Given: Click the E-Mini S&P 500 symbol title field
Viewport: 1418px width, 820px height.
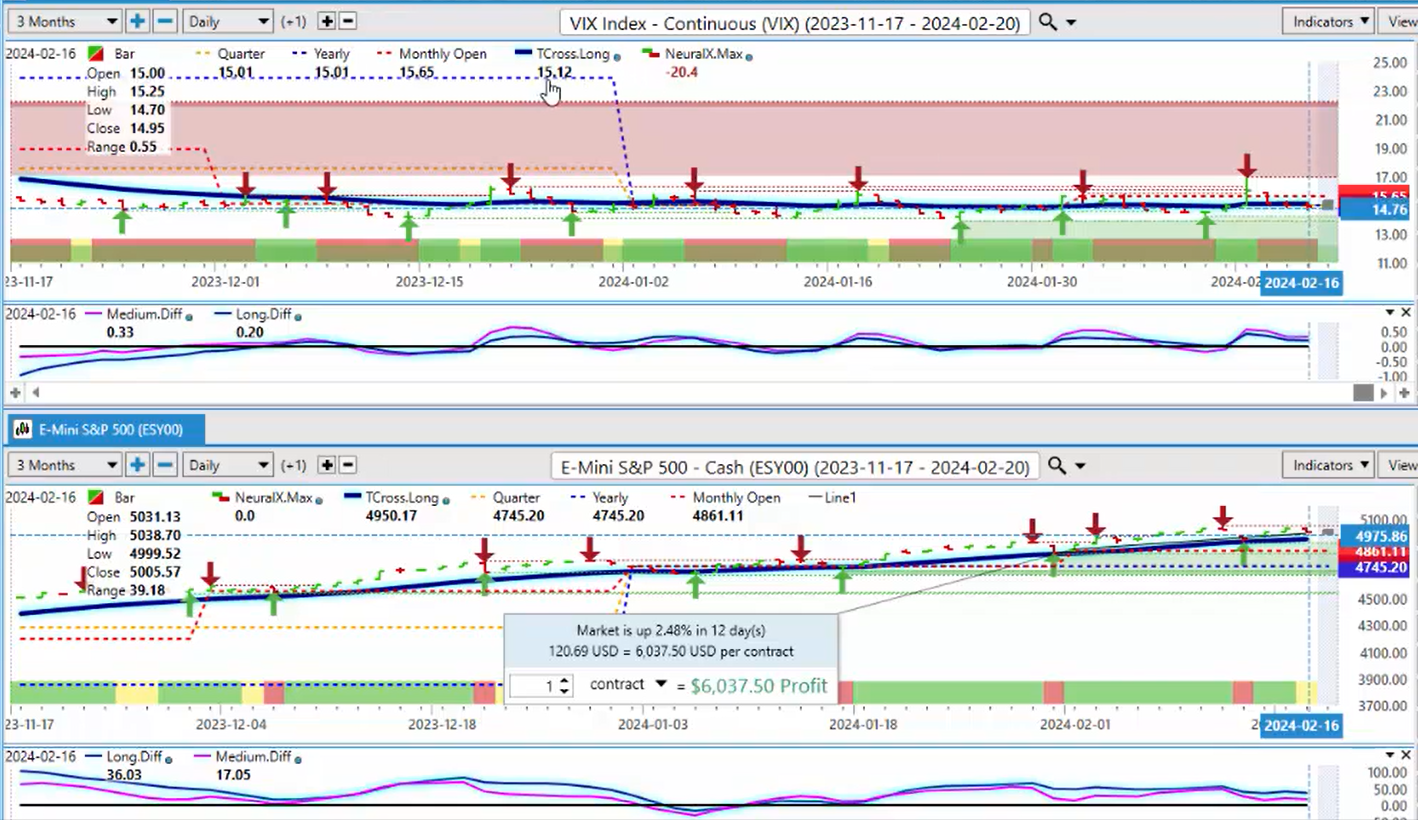Looking at the screenshot, I should click(794, 466).
